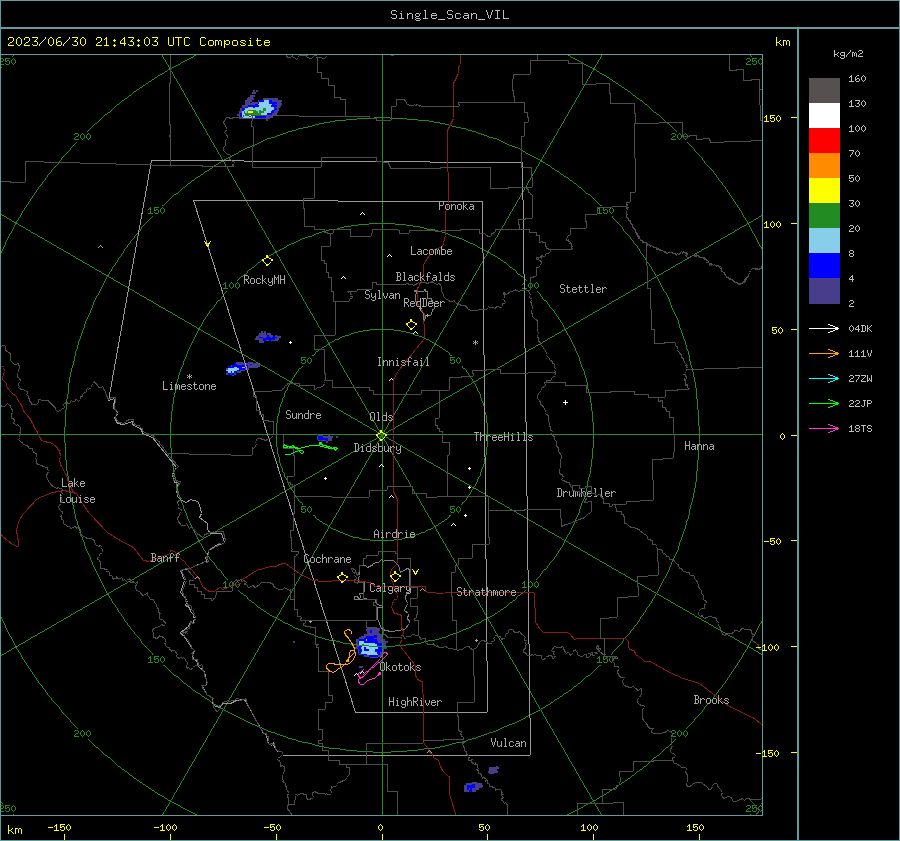
Task: Click the gray 130-160 color swatch
Action: (824, 91)
